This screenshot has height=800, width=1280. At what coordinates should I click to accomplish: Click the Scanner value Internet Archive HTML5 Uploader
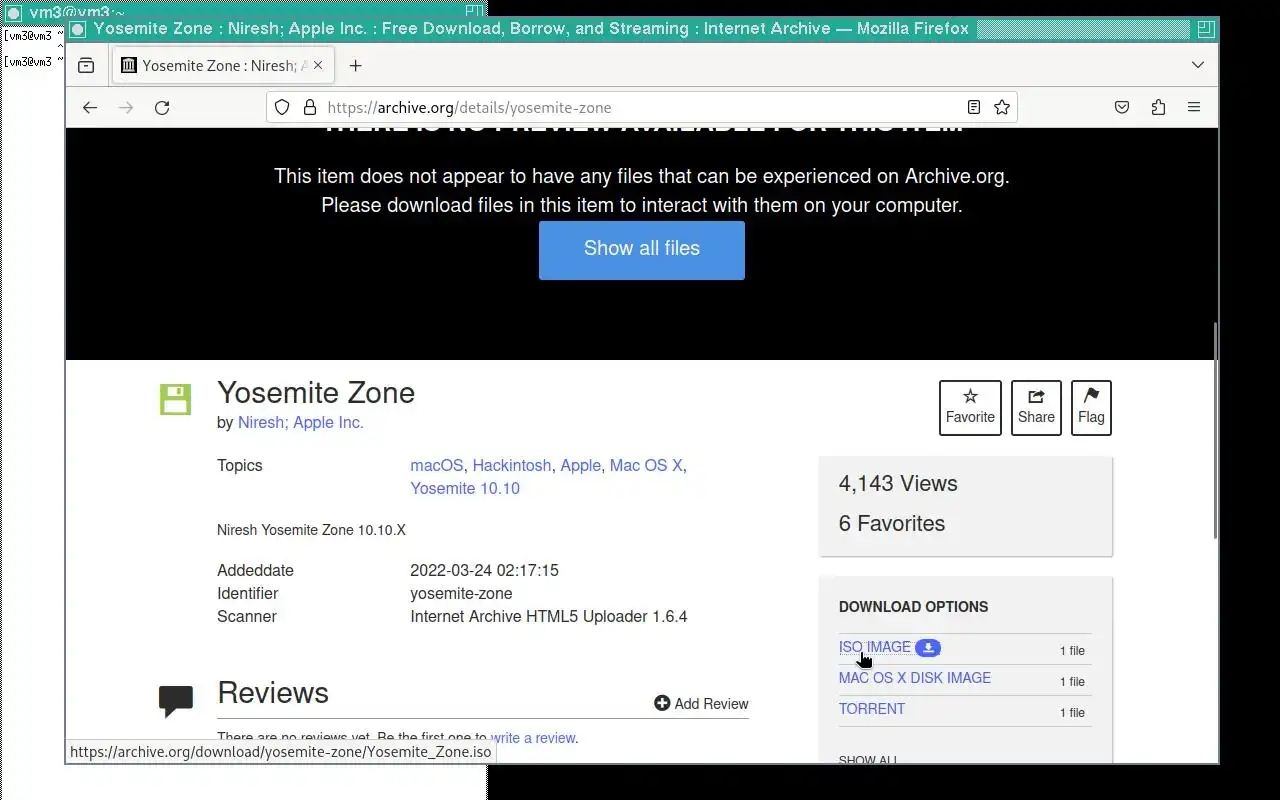tap(548, 616)
